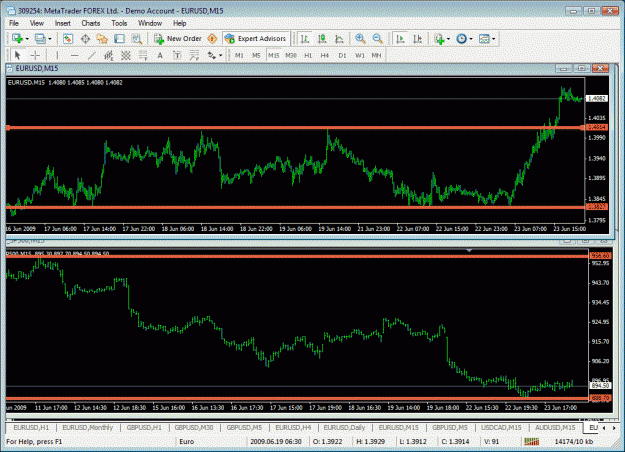Open the New Chart tool
The height and width of the screenshot is (452, 625).
[x=17, y=39]
